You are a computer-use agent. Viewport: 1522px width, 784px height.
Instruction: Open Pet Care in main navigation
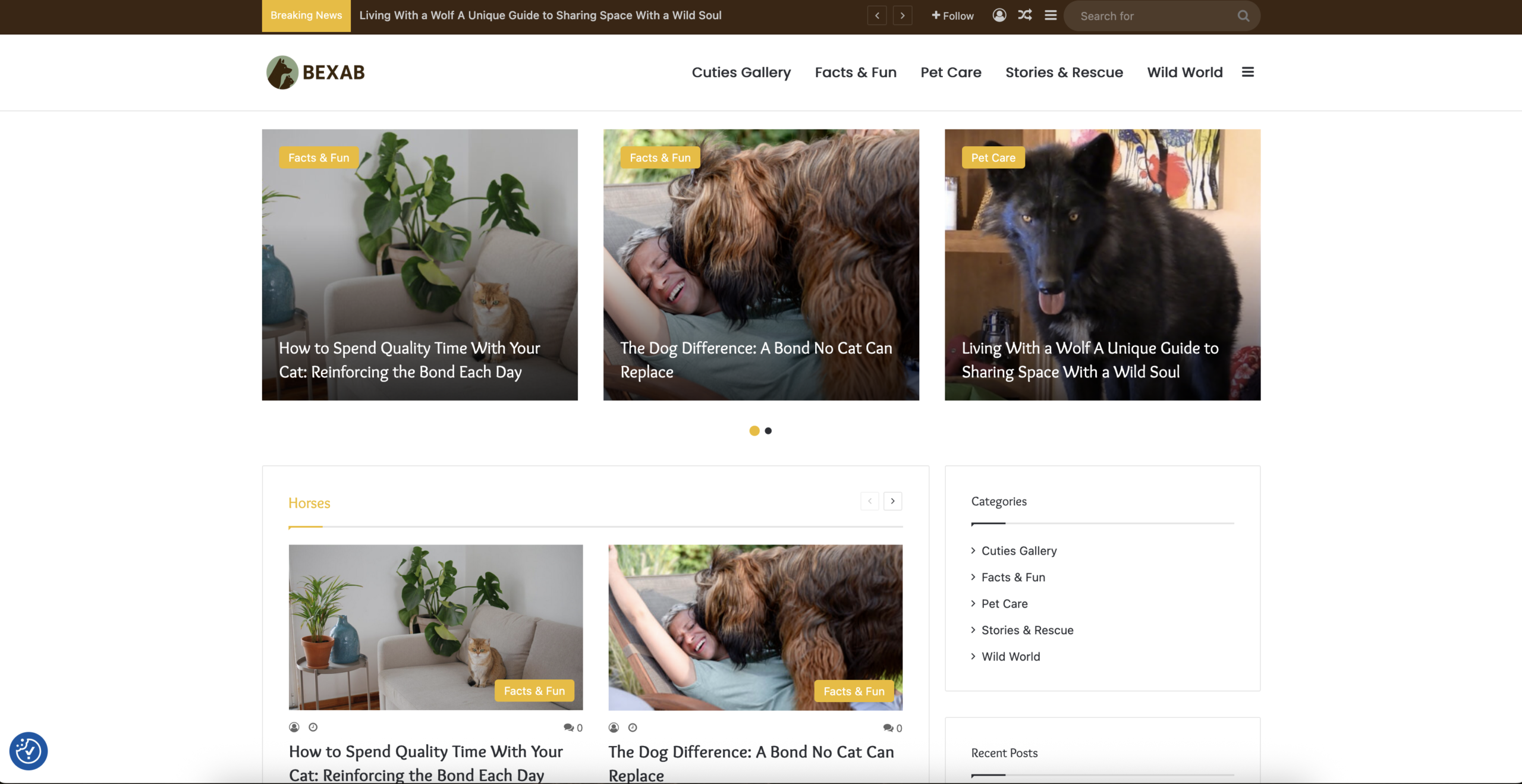pos(951,73)
